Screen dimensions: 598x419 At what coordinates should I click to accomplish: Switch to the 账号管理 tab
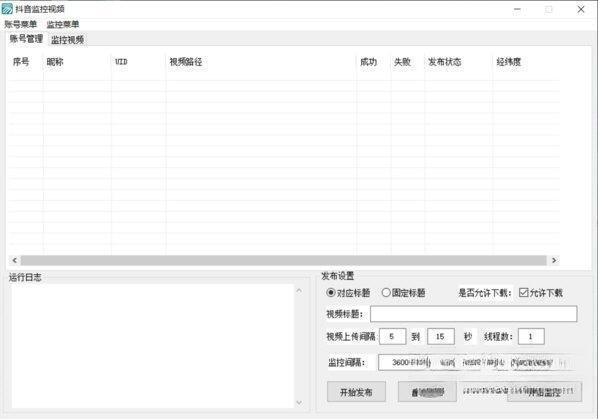[x=26, y=39]
